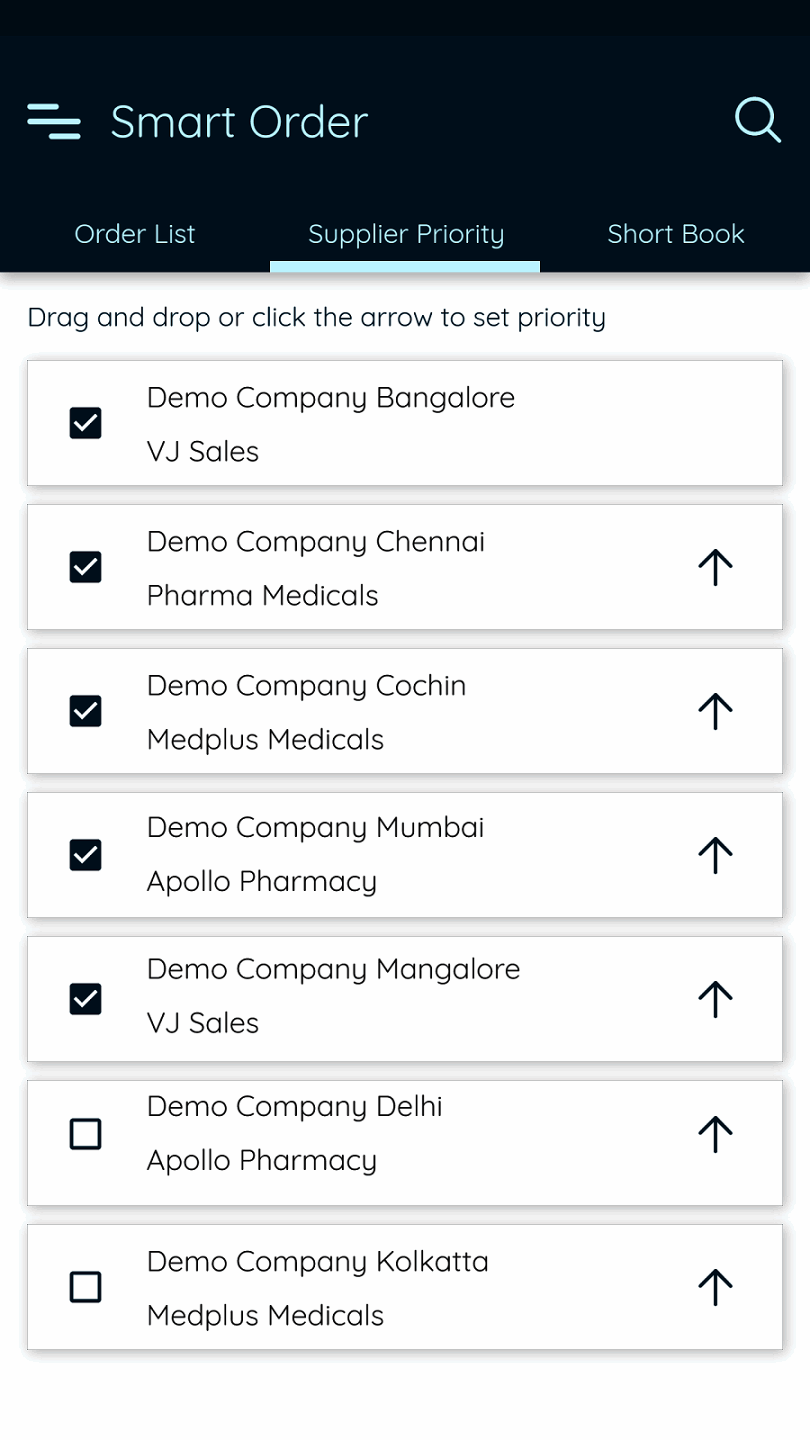This screenshot has width=810, height=1440.
Task: Move Demo Company Mangalore up one position
Action: [x=715, y=998]
